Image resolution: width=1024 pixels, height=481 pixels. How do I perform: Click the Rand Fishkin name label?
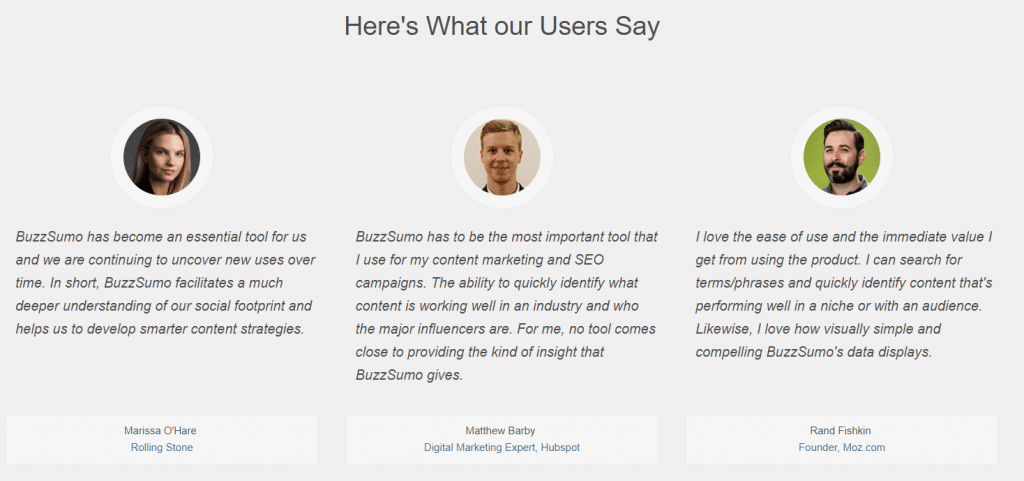pos(840,431)
